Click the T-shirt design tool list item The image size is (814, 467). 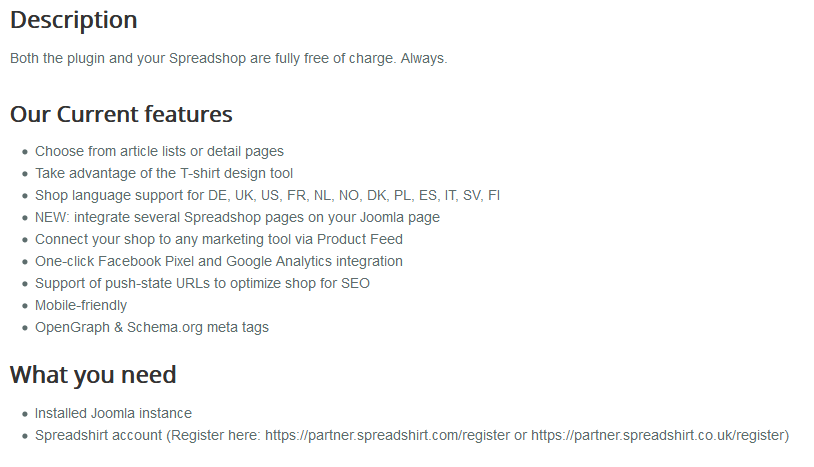[164, 173]
